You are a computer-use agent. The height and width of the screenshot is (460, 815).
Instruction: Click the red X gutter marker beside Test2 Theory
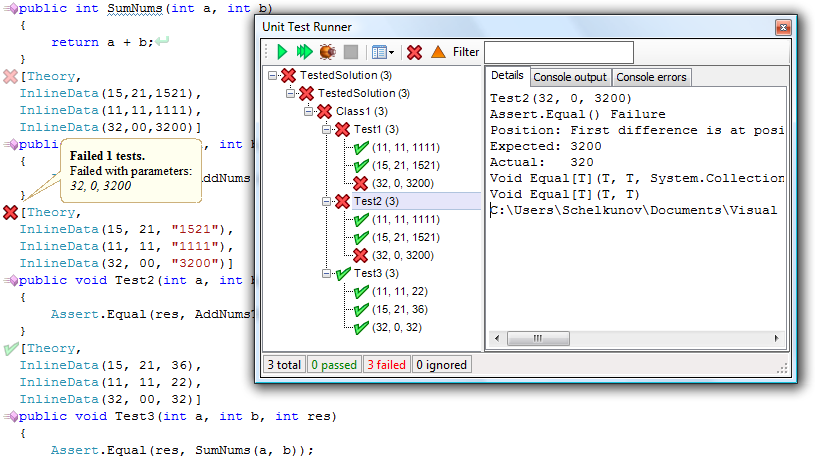coord(11,212)
